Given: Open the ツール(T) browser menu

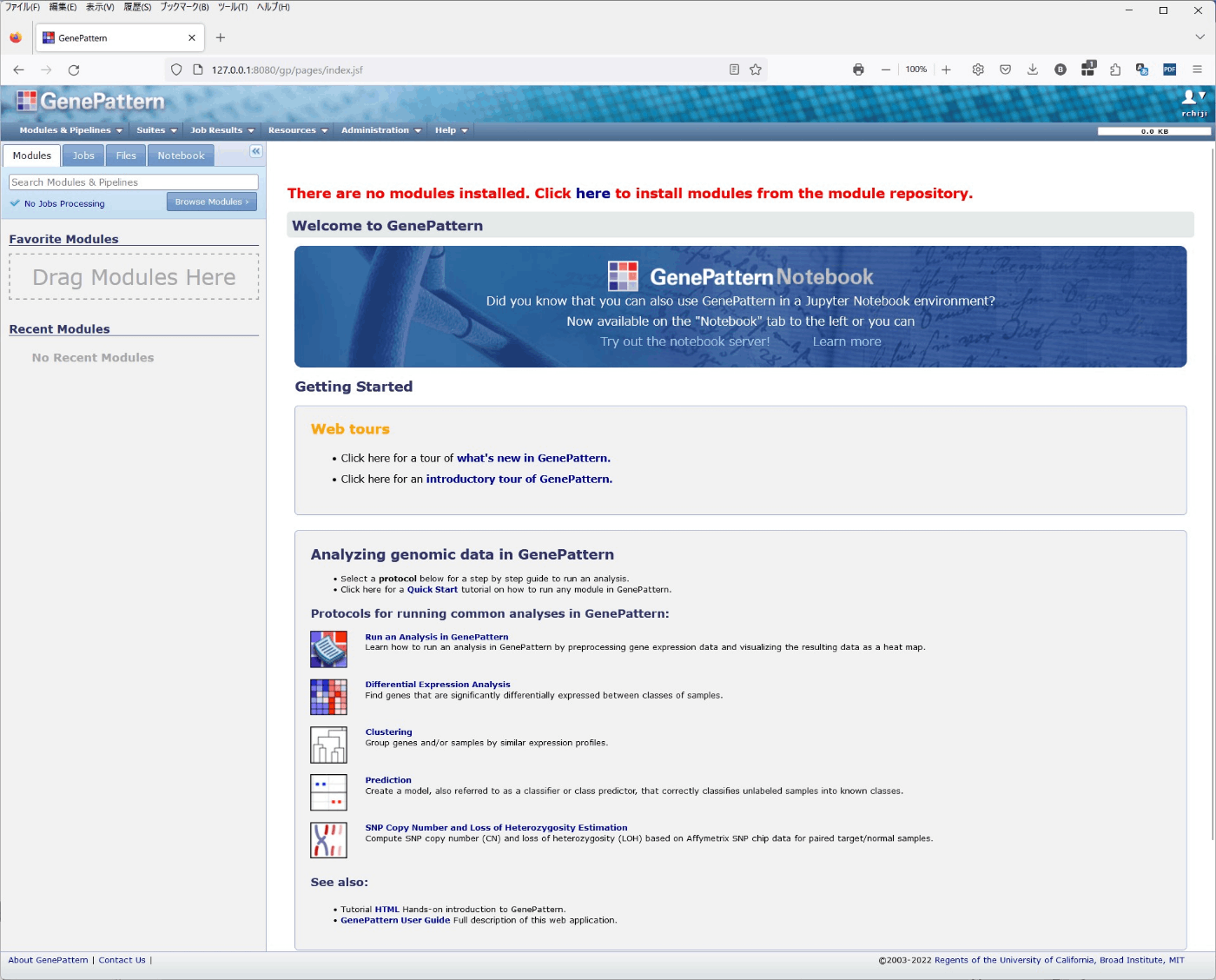Looking at the screenshot, I should click(233, 7).
